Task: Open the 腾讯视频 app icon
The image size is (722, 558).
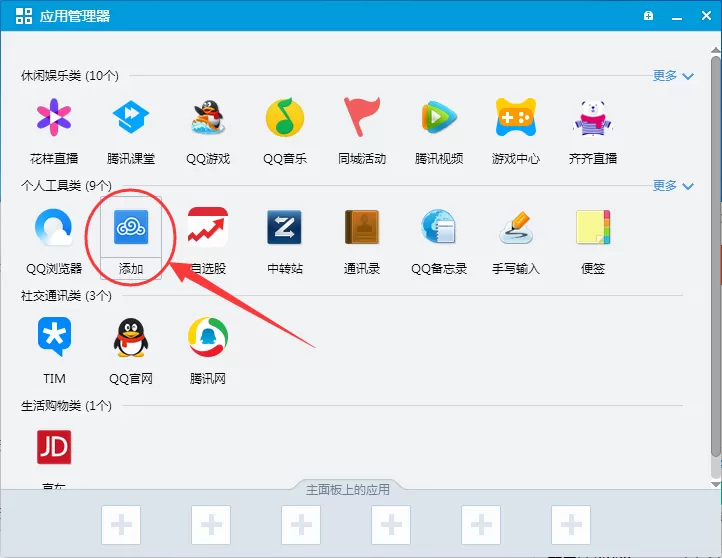Action: tap(439, 117)
